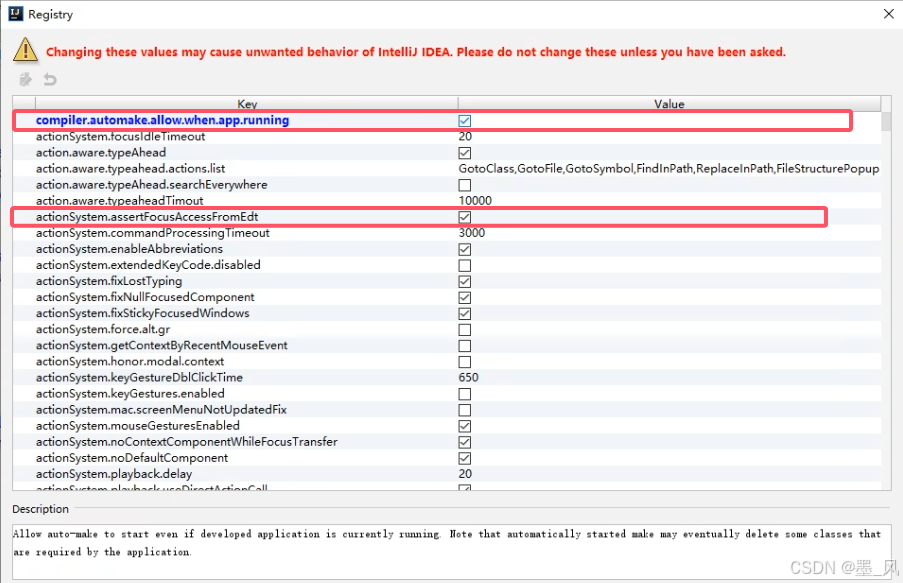Toggle actionSystem.assertFocusAccessFromEdt checkbox
The image size is (903, 583).
(x=465, y=217)
